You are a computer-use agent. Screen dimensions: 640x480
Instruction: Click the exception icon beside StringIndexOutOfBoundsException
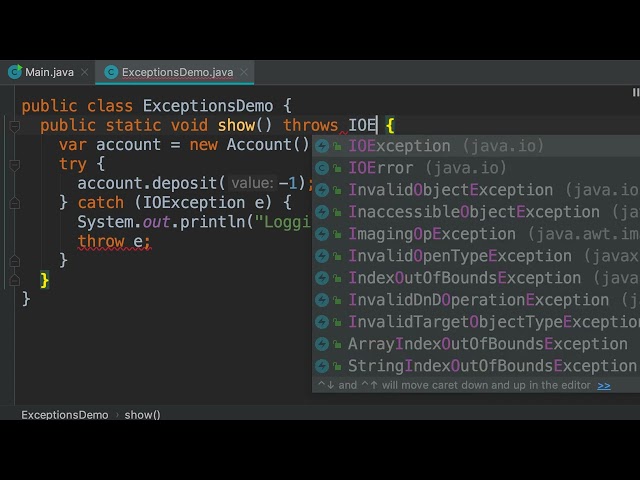click(322, 367)
